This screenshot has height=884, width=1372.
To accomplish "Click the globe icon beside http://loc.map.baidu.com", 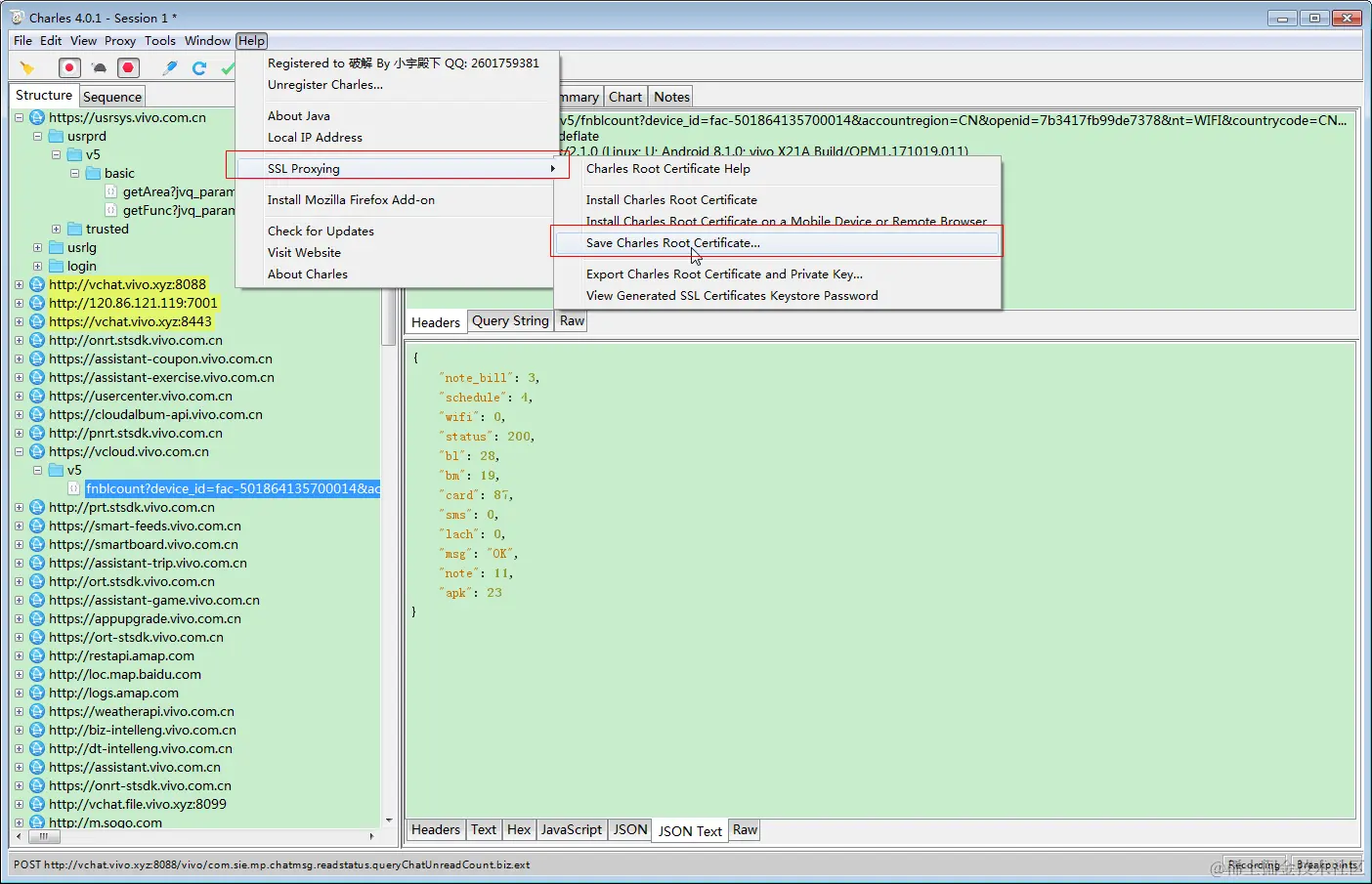I will (x=37, y=674).
